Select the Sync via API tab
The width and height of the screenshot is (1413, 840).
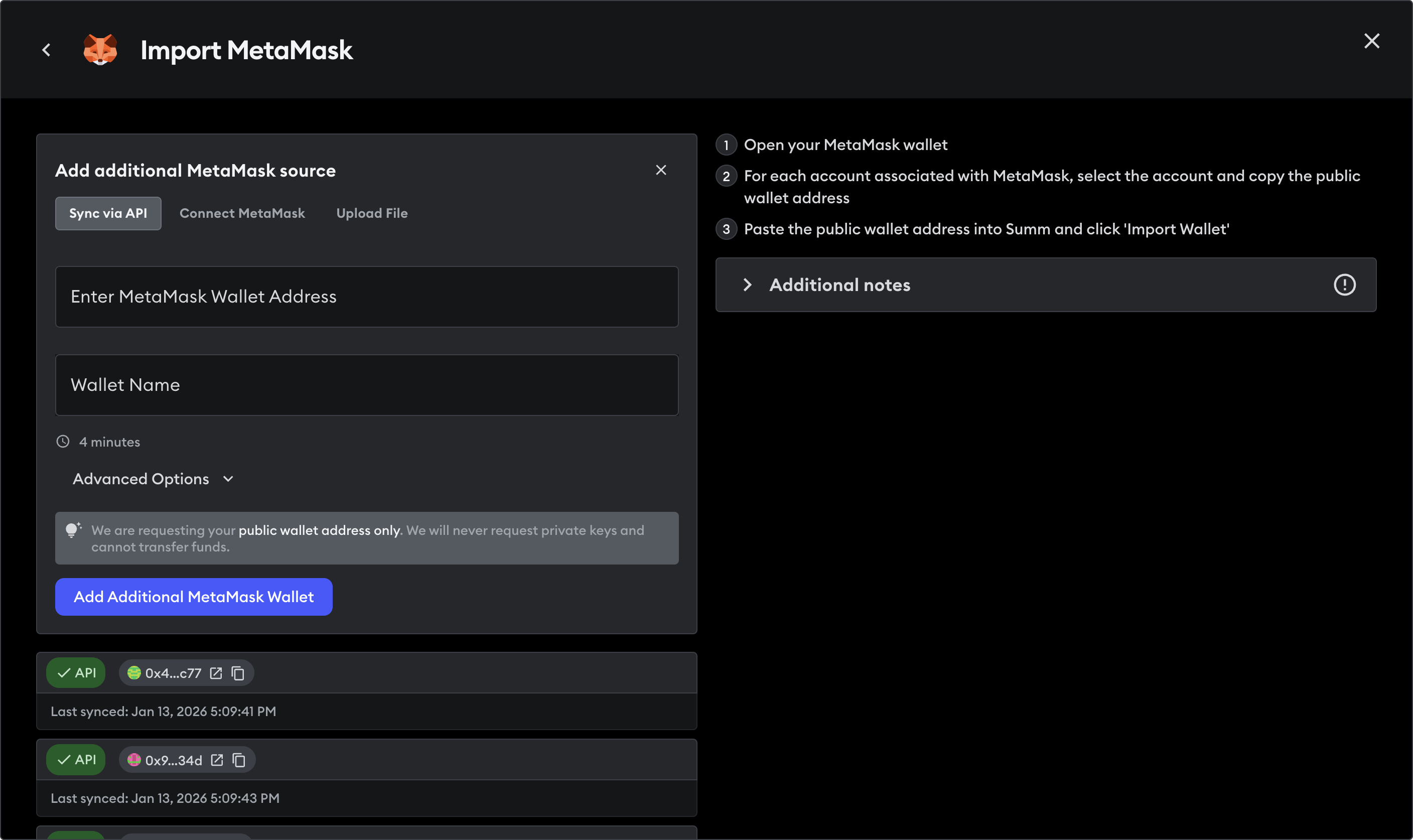(108, 213)
